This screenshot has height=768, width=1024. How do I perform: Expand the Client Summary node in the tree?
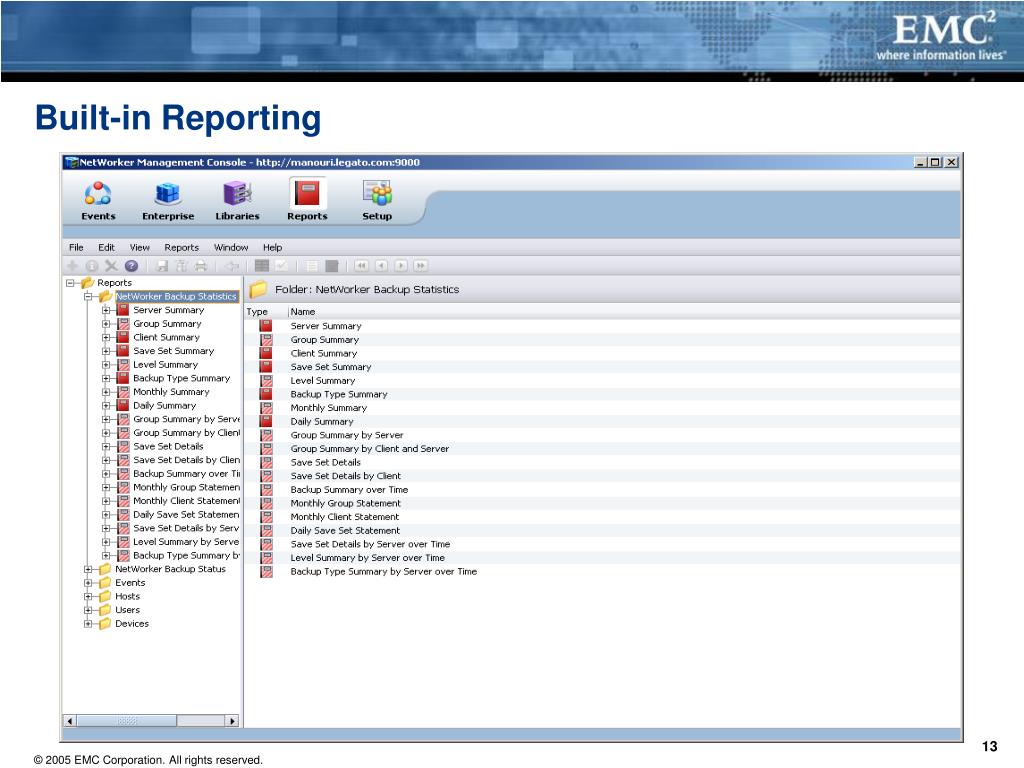[106, 338]
